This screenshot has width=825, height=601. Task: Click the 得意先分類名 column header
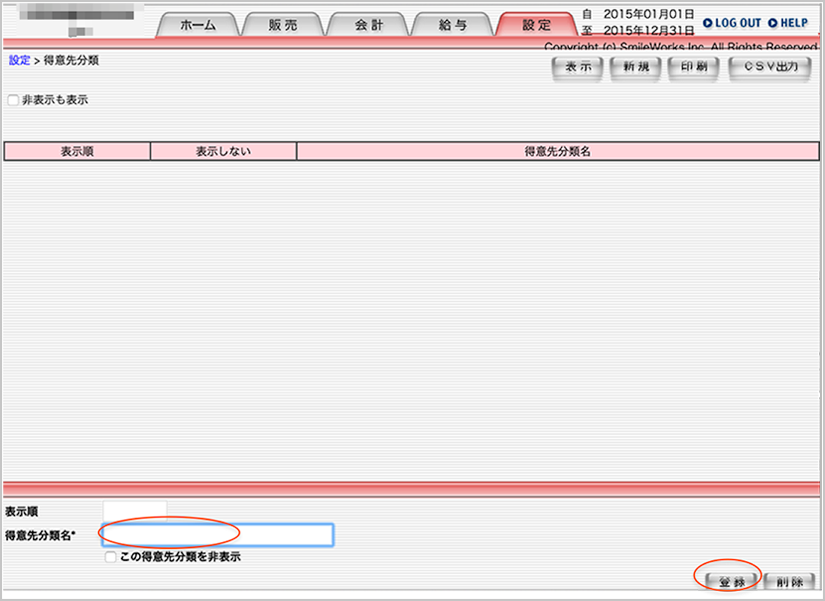click(557, 152)
